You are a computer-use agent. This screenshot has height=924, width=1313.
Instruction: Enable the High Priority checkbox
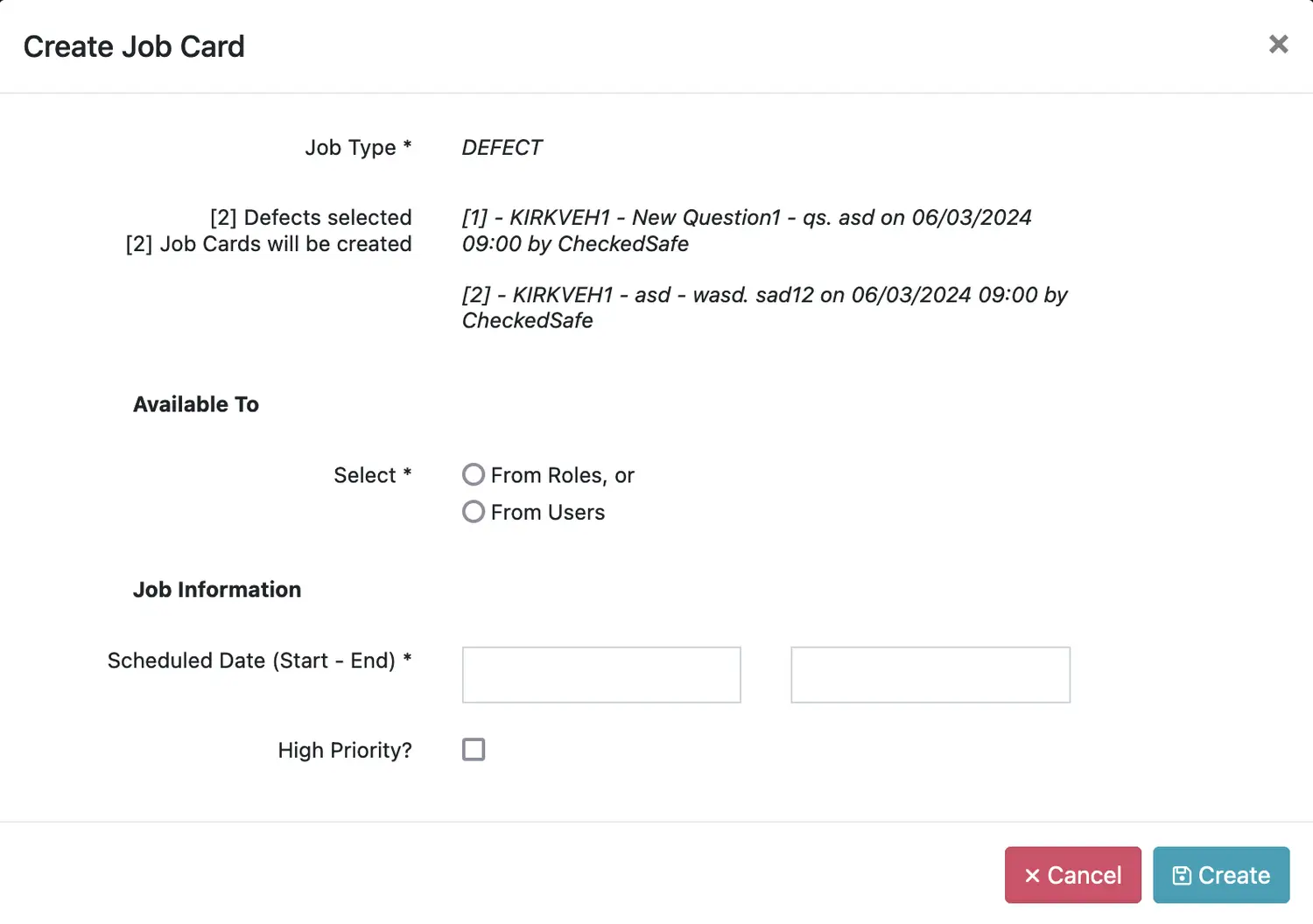(474, 750)
